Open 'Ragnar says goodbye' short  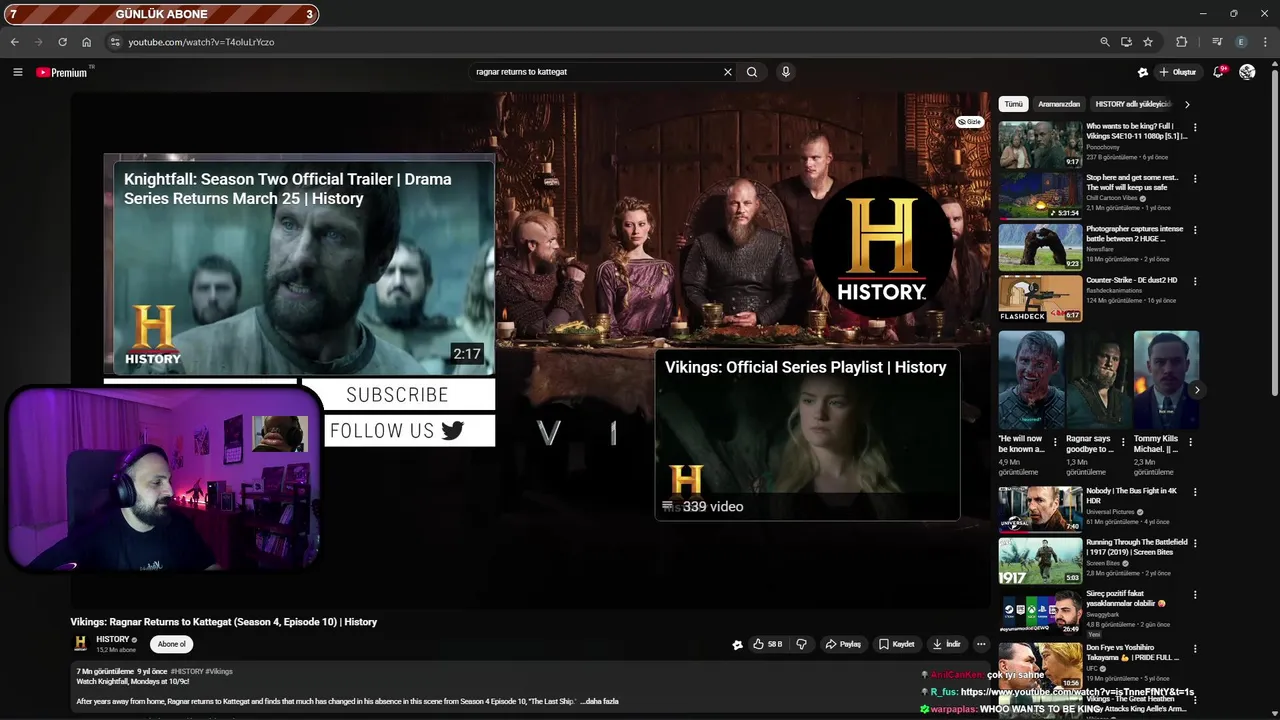click(x=1098, y=380)
